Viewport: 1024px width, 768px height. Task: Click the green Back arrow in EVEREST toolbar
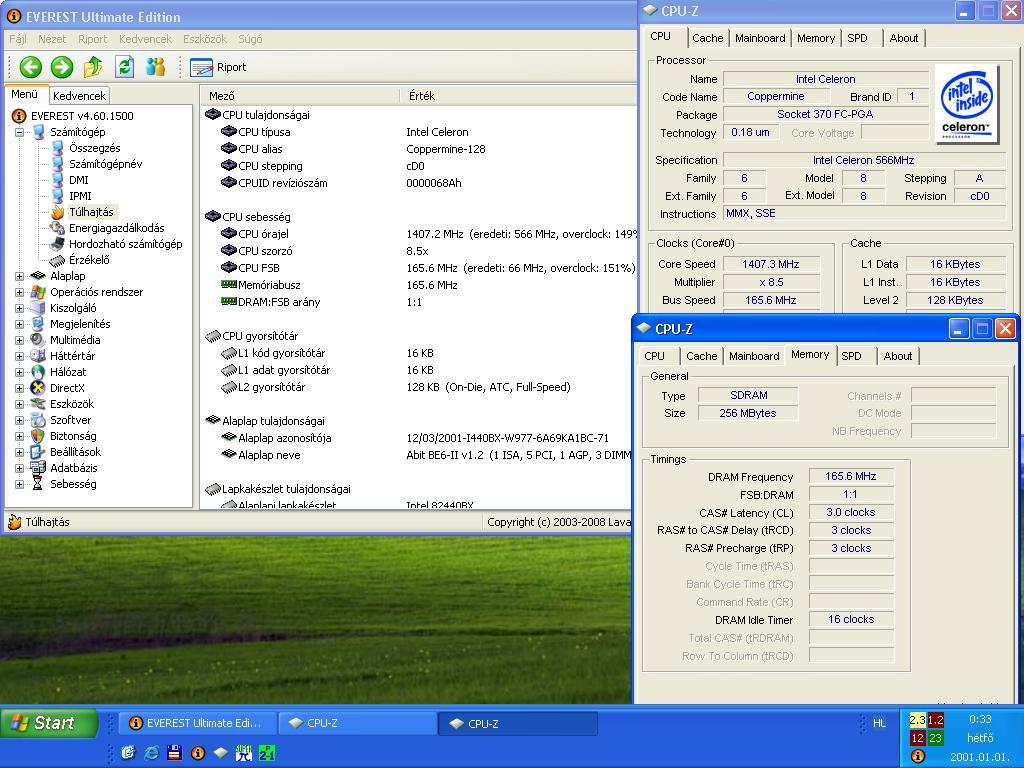click(x=30, y=67)
